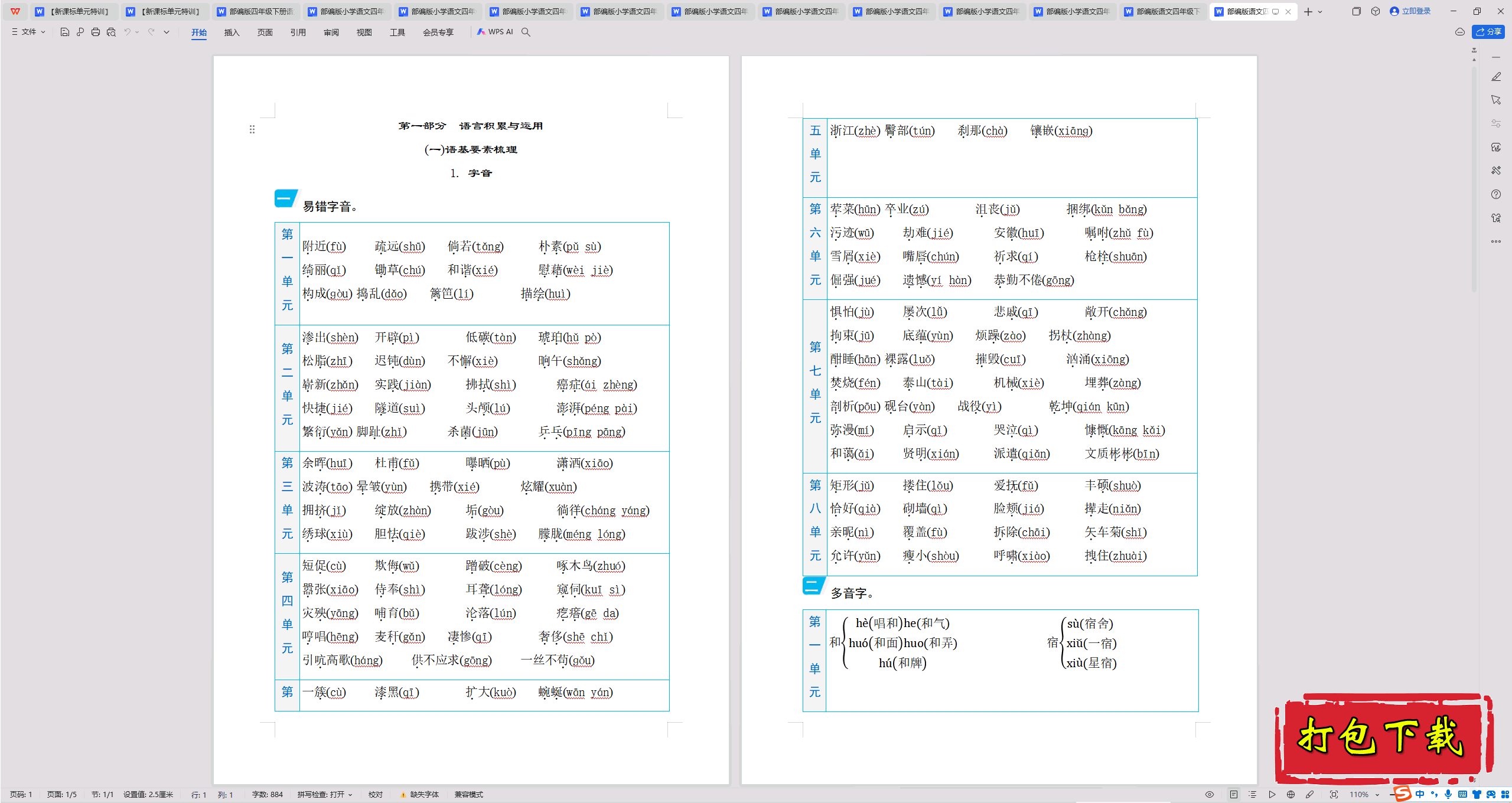The image size is (1512, 803).
Task: Open the Sogou toolbox grid icon
Action: tap(1504, 794)
